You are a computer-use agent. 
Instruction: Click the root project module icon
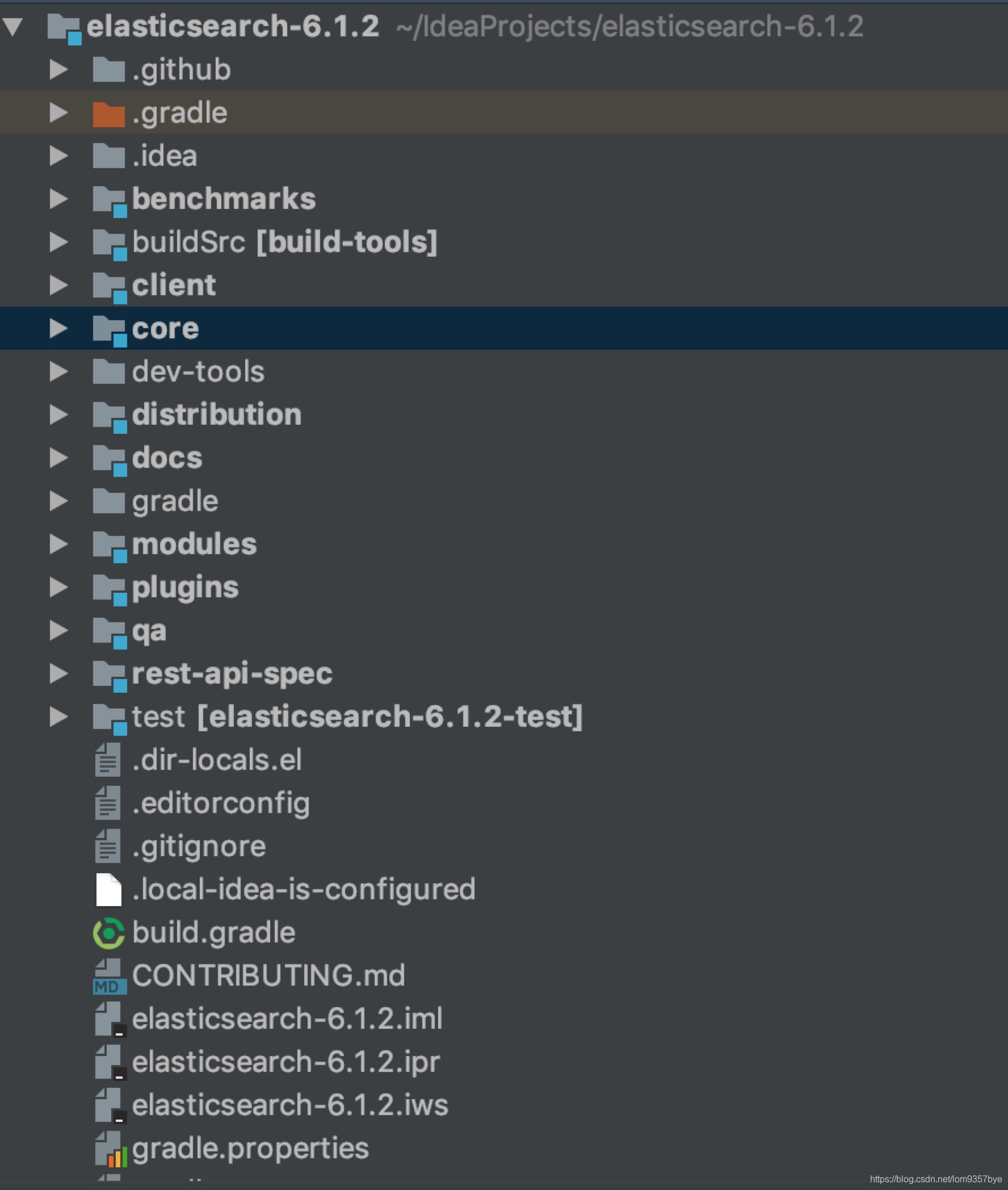pos(64,28)
